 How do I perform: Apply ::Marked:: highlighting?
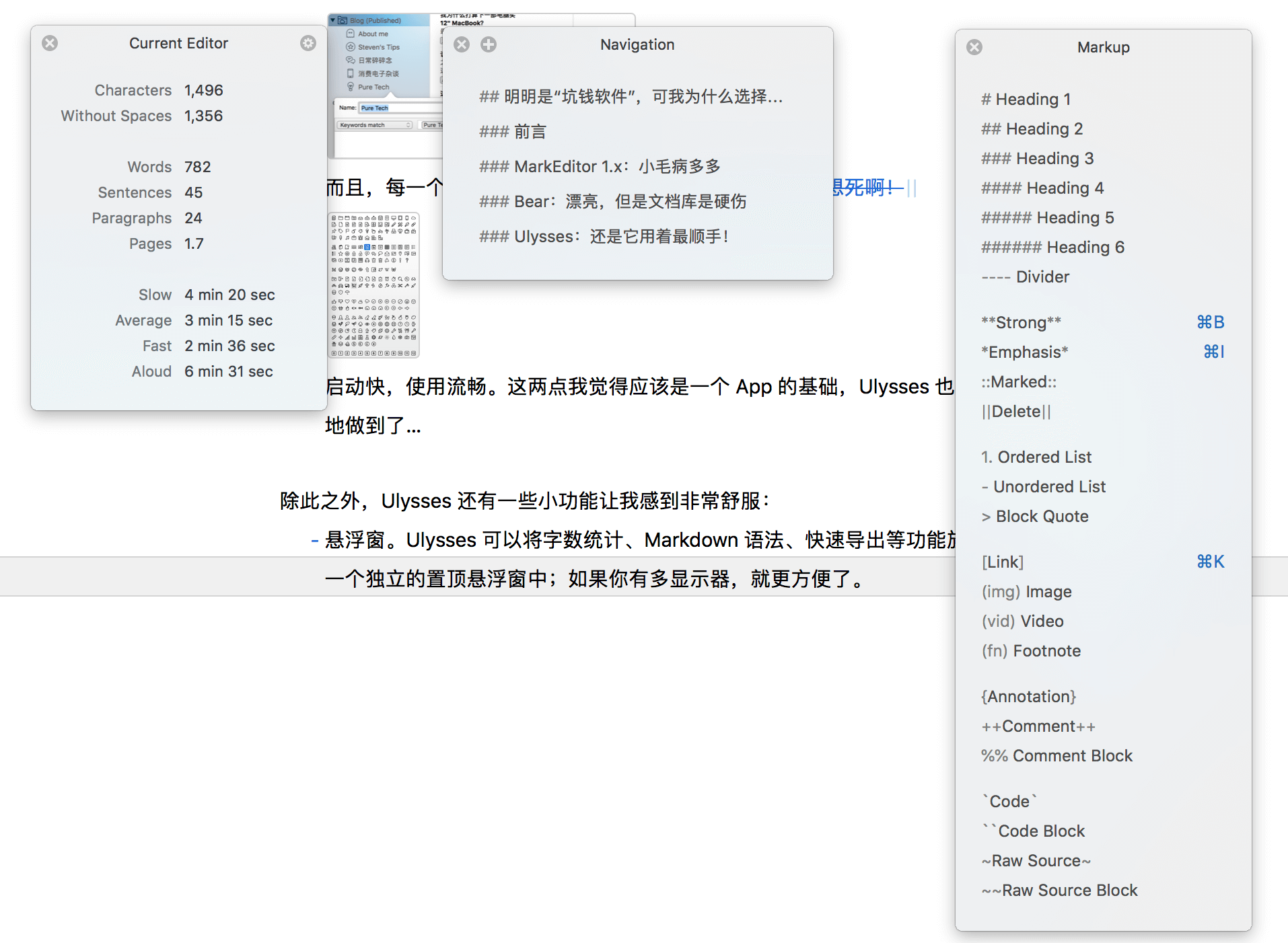(1019, 382)
